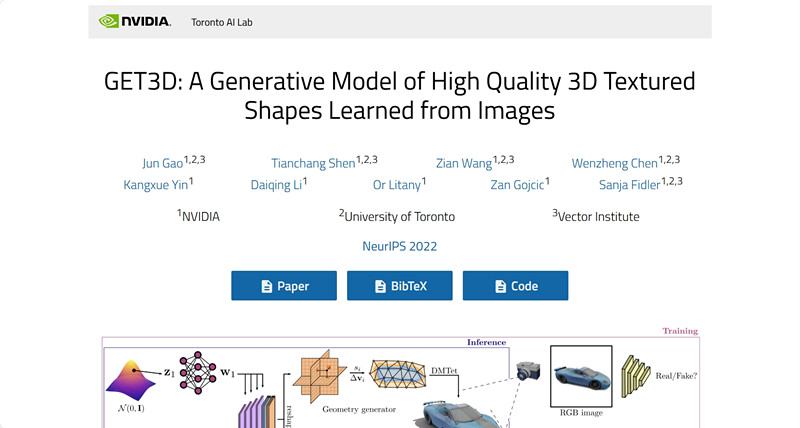Click the GET3D page title heading
This screenshot has height=428, width=800.
point(399,95)
